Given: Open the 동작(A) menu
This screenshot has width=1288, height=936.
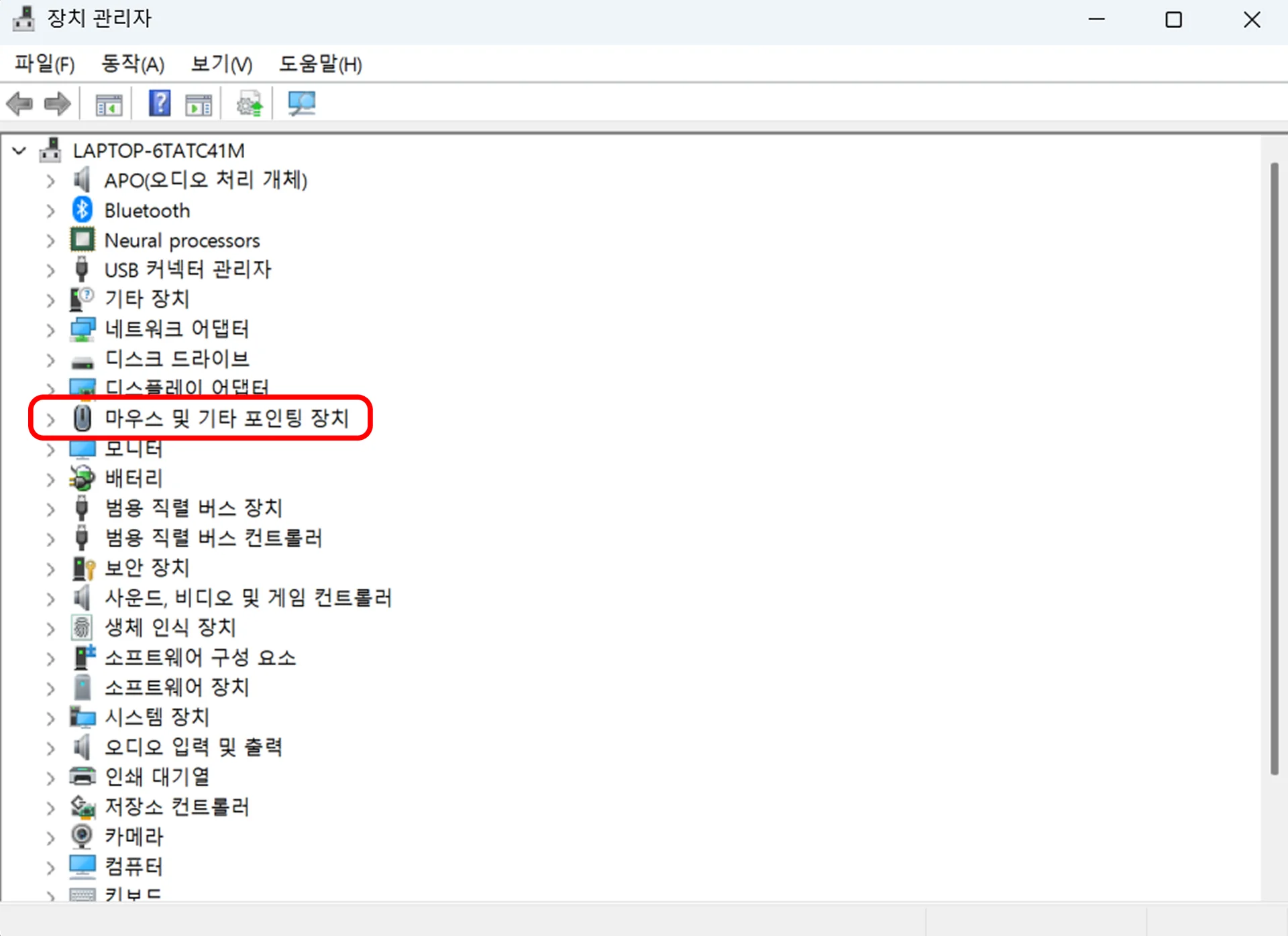Looking at the screenshot, I should coord(131,64).
